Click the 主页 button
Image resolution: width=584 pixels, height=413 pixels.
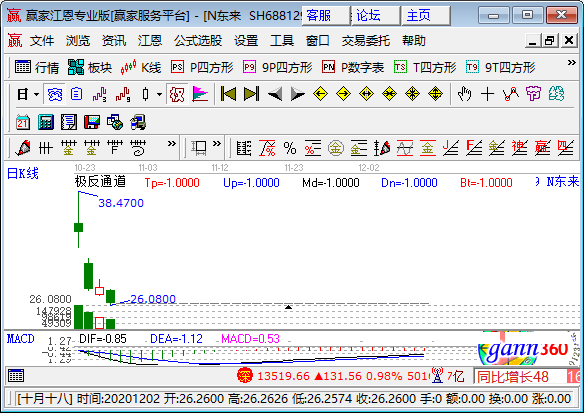pos(426,16)
